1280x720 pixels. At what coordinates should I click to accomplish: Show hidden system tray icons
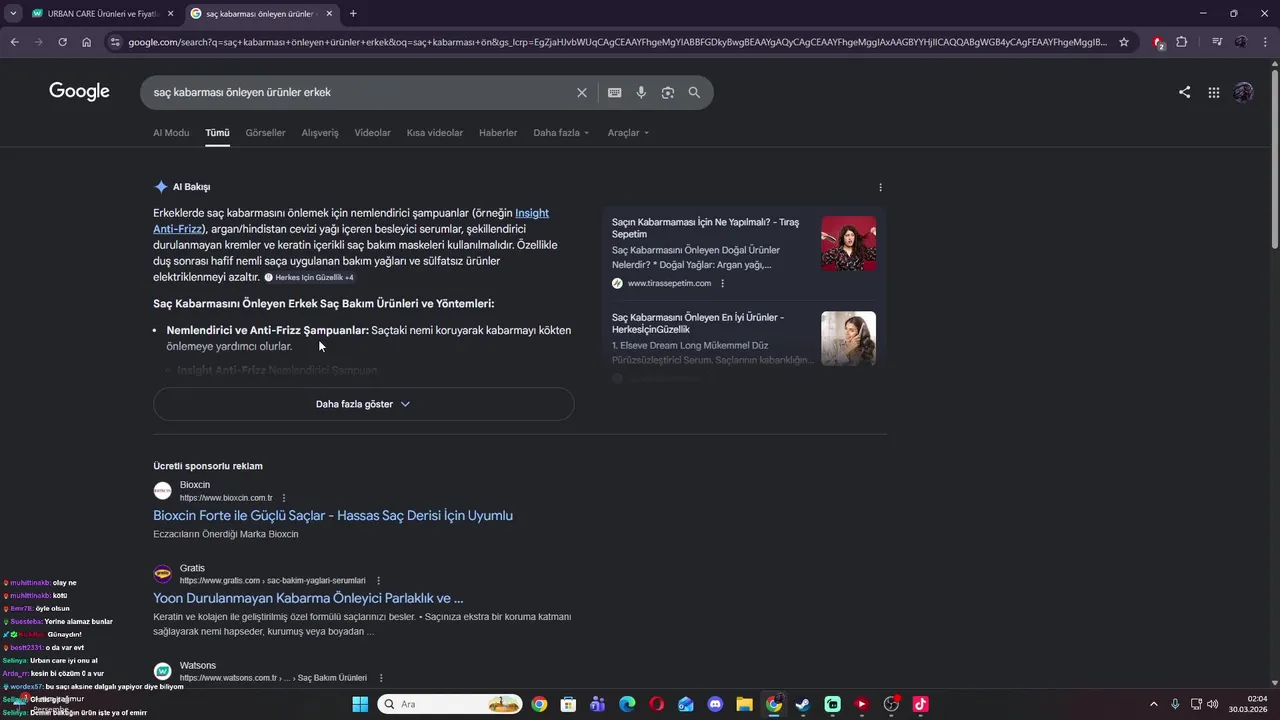pos(1154,704)
